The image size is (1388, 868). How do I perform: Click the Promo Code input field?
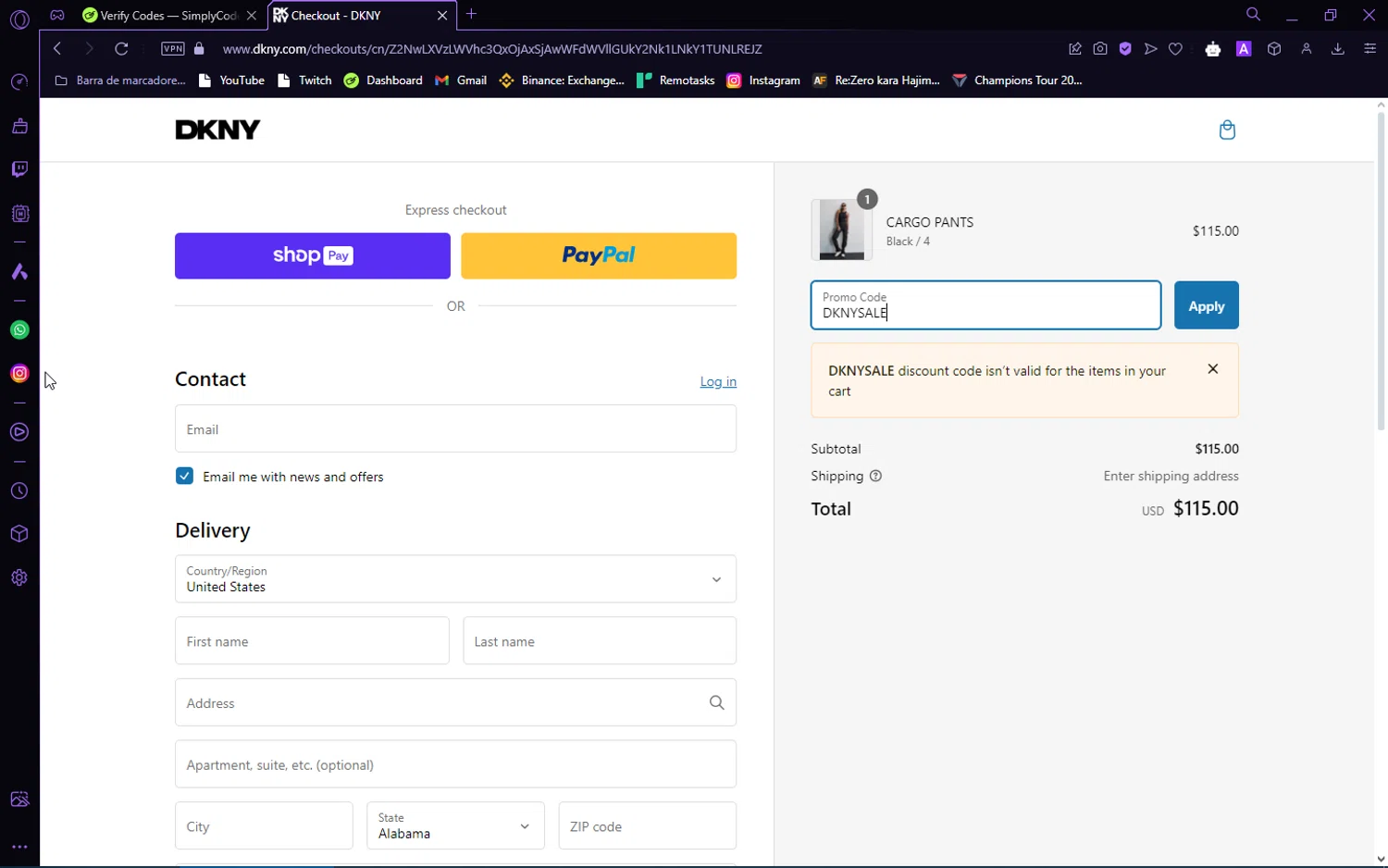click(x=985, y=305)
